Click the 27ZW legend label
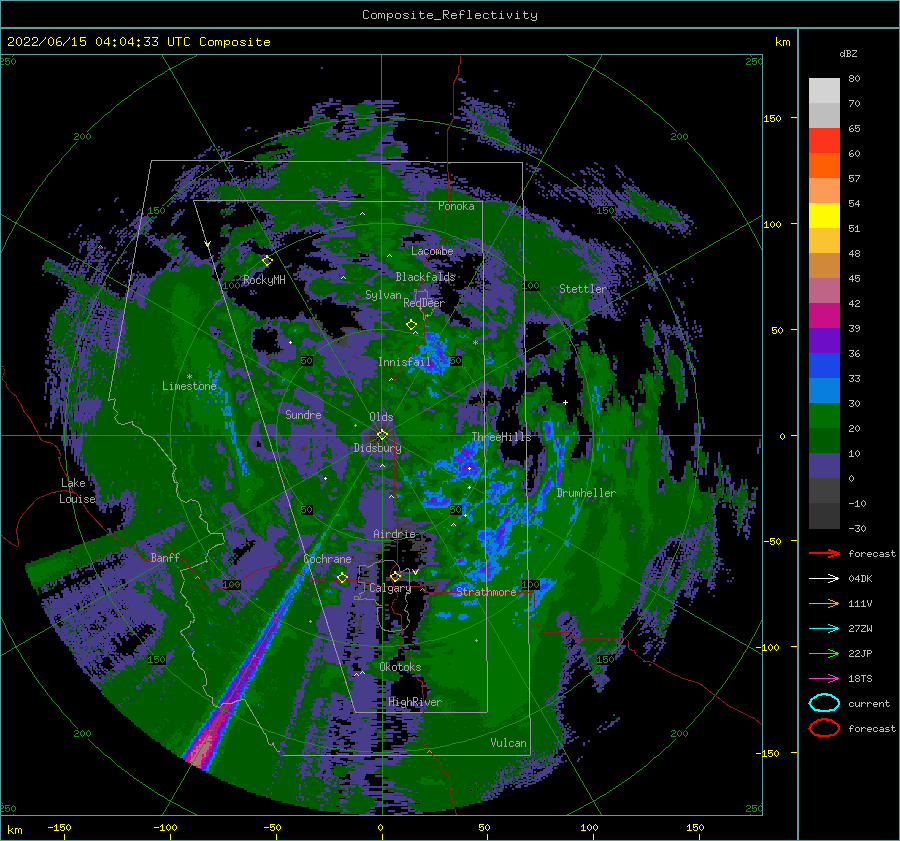Screen dimensions: 900x841 (x=860, y=629)
